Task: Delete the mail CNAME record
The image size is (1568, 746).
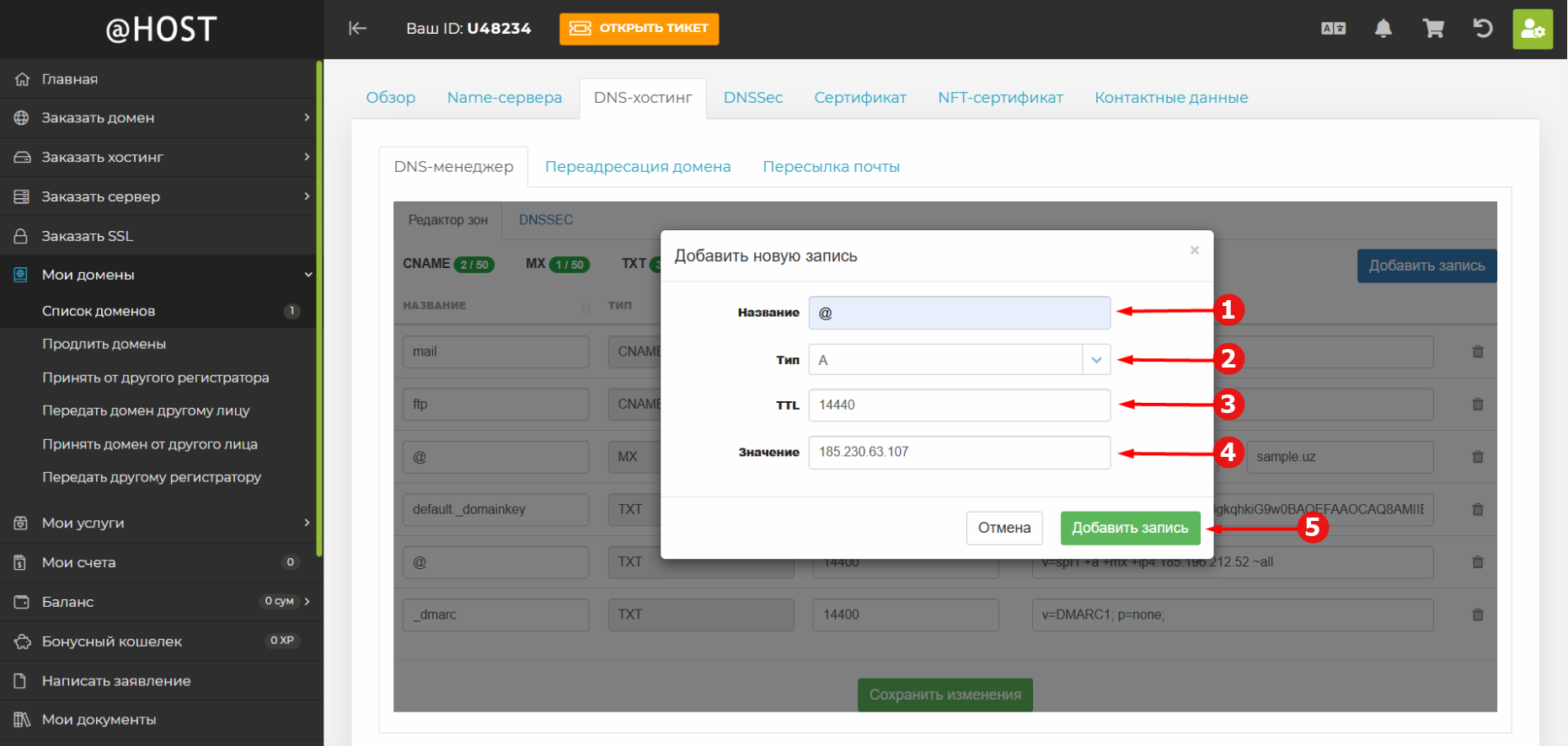Action: [1478, 352]
